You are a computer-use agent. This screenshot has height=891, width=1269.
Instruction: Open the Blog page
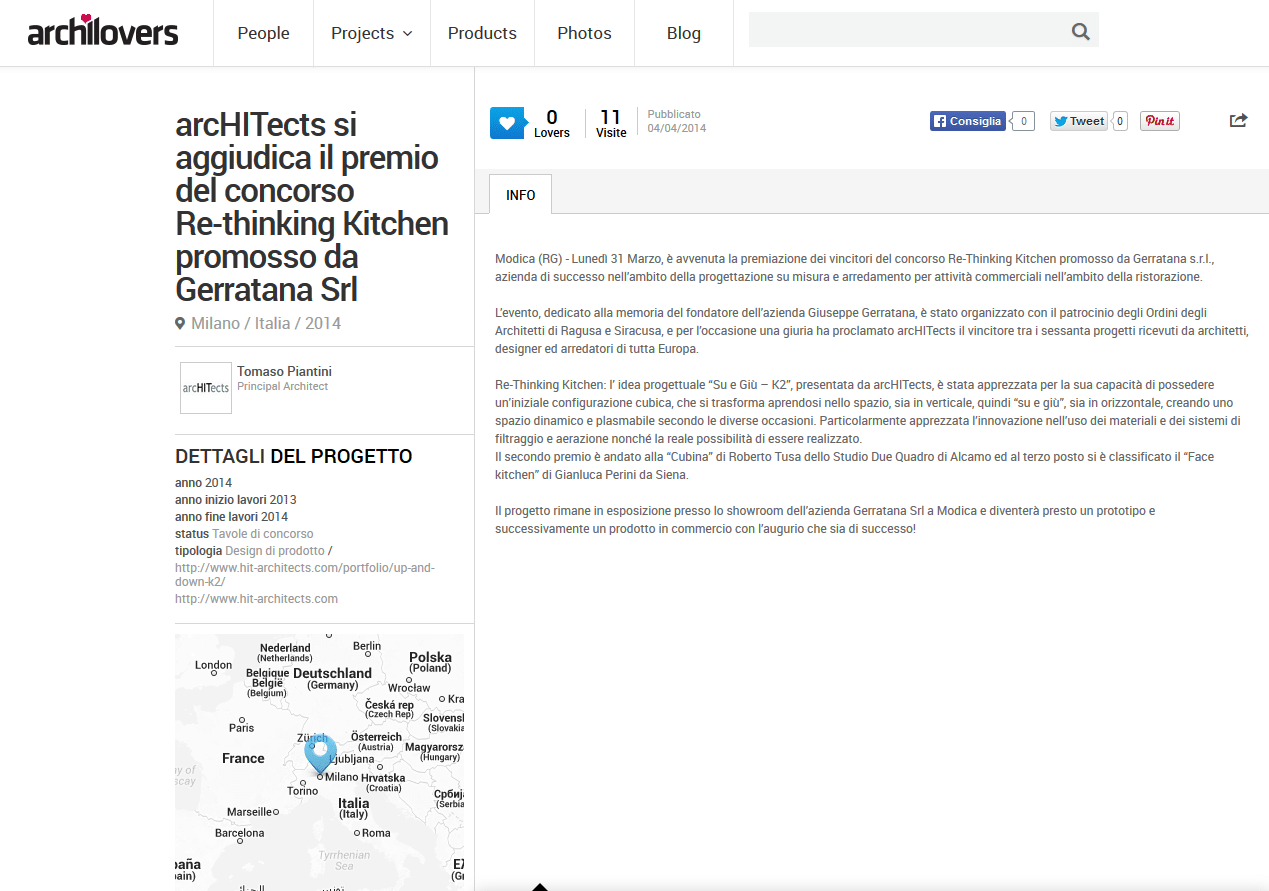(x=684, y=33)
